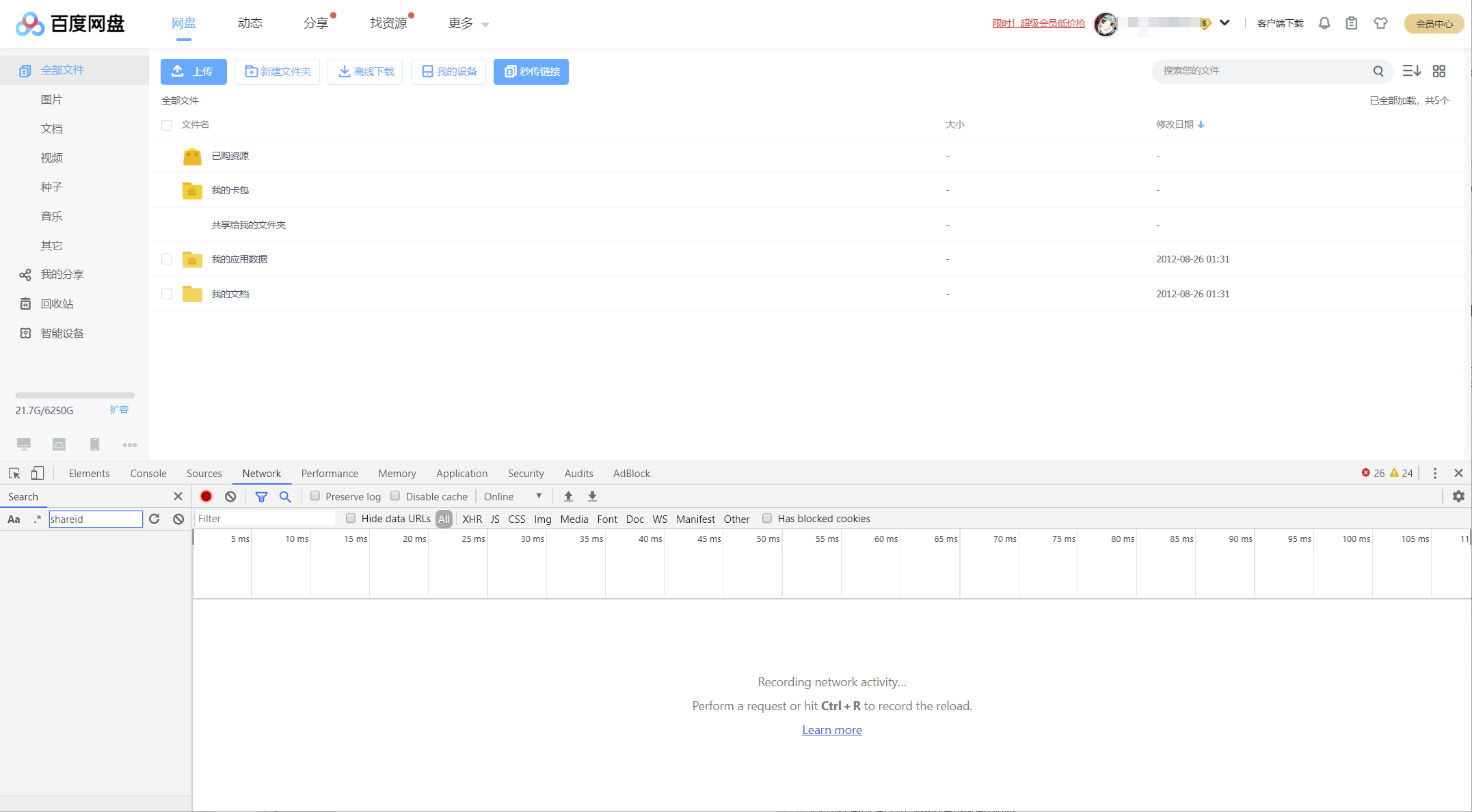Open the Learn more link
Viewport: 1472px width, 812px height.
(831, 729)
